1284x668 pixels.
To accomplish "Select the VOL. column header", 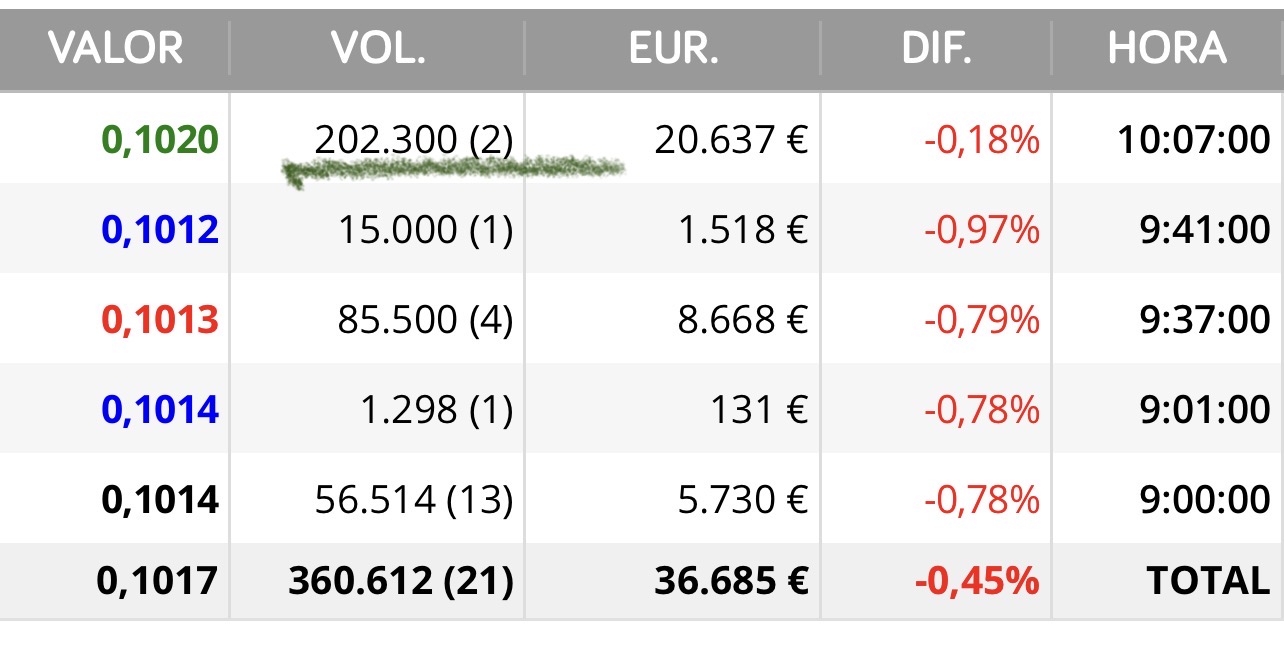I will (378, 48).
